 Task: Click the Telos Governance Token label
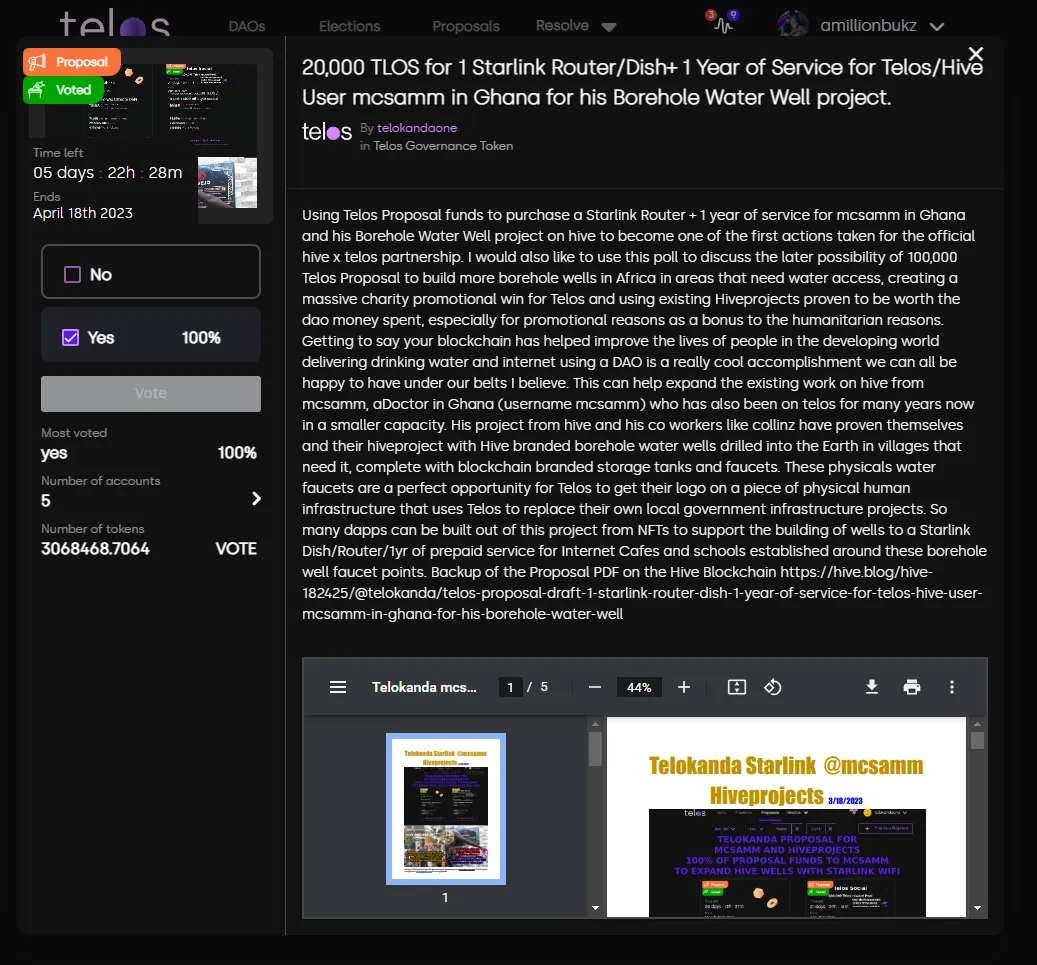point(442,146)
